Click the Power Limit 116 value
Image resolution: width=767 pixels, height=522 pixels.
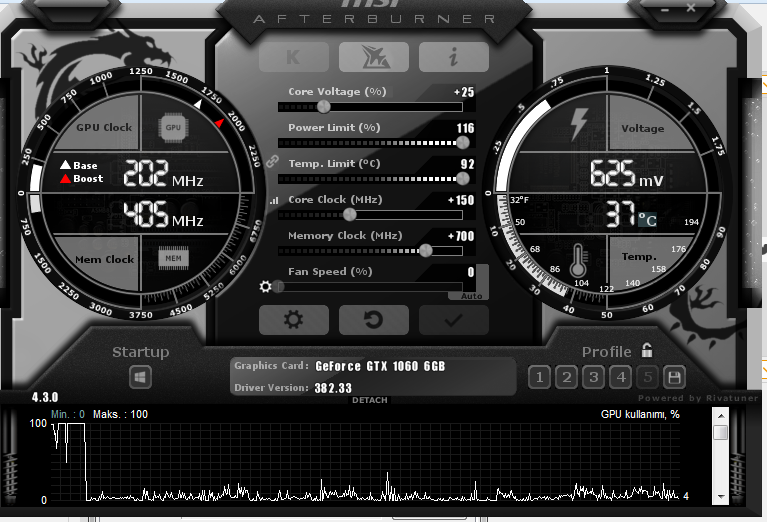tap(465, 128)
